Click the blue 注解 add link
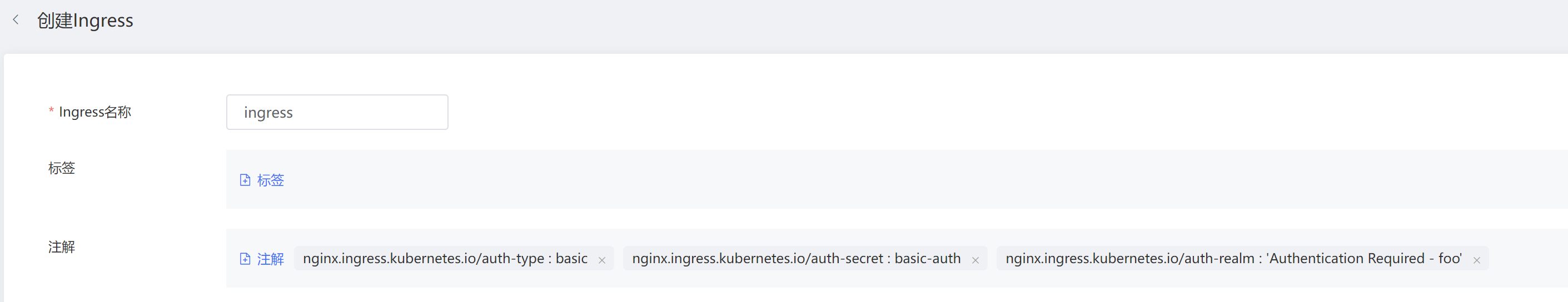 pos(270,259)
